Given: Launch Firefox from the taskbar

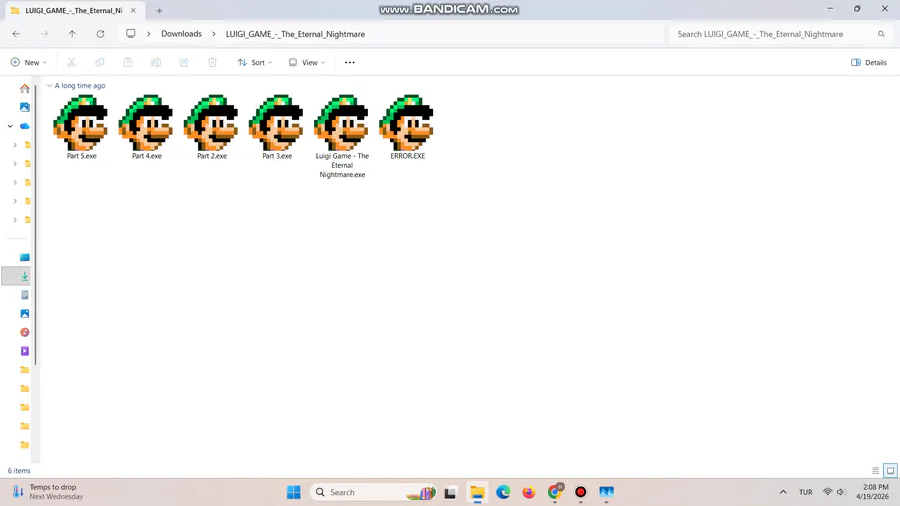Looking at the screenshot, I should 529,492.
